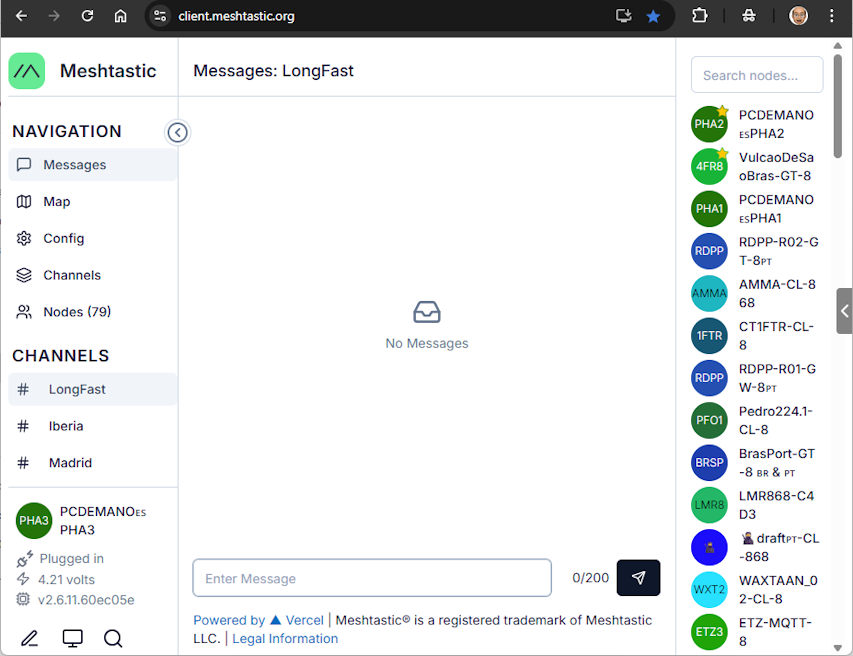Click the browser profile picture

798,16
